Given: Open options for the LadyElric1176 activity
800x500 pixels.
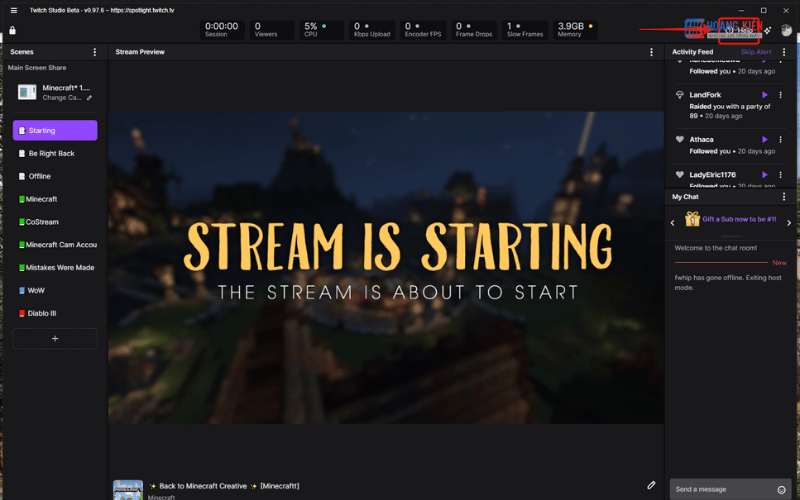Looking at the screenshot, I should tap(780, 174).
